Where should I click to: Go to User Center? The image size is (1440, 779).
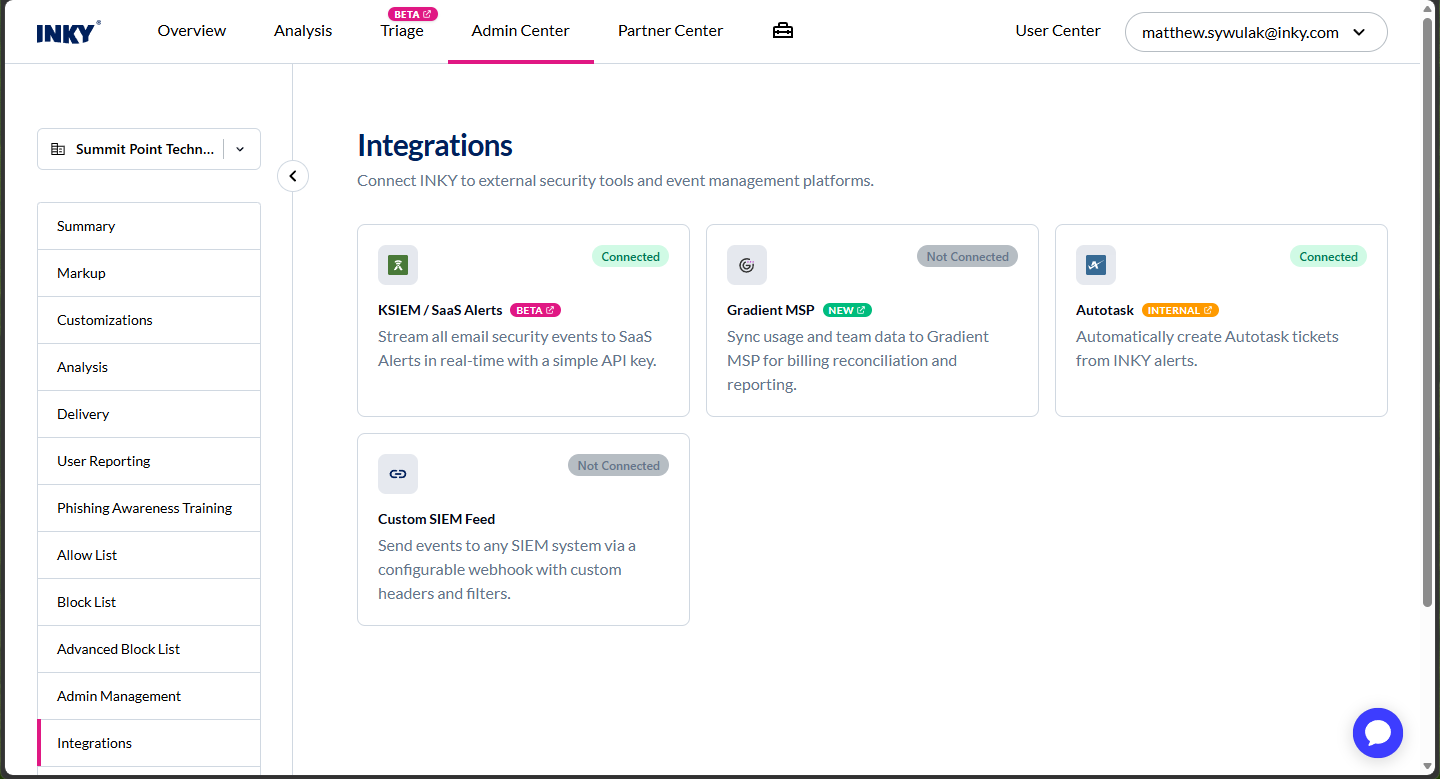[x=1058, y=31]
